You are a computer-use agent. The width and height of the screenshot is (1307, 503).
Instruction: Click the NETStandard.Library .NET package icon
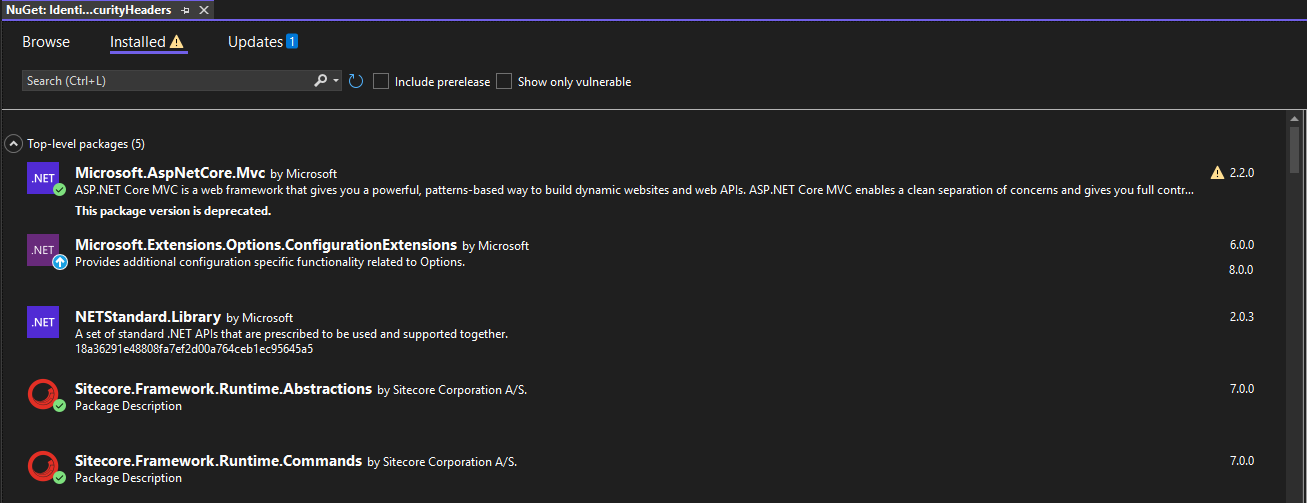[x=44, y=322]
